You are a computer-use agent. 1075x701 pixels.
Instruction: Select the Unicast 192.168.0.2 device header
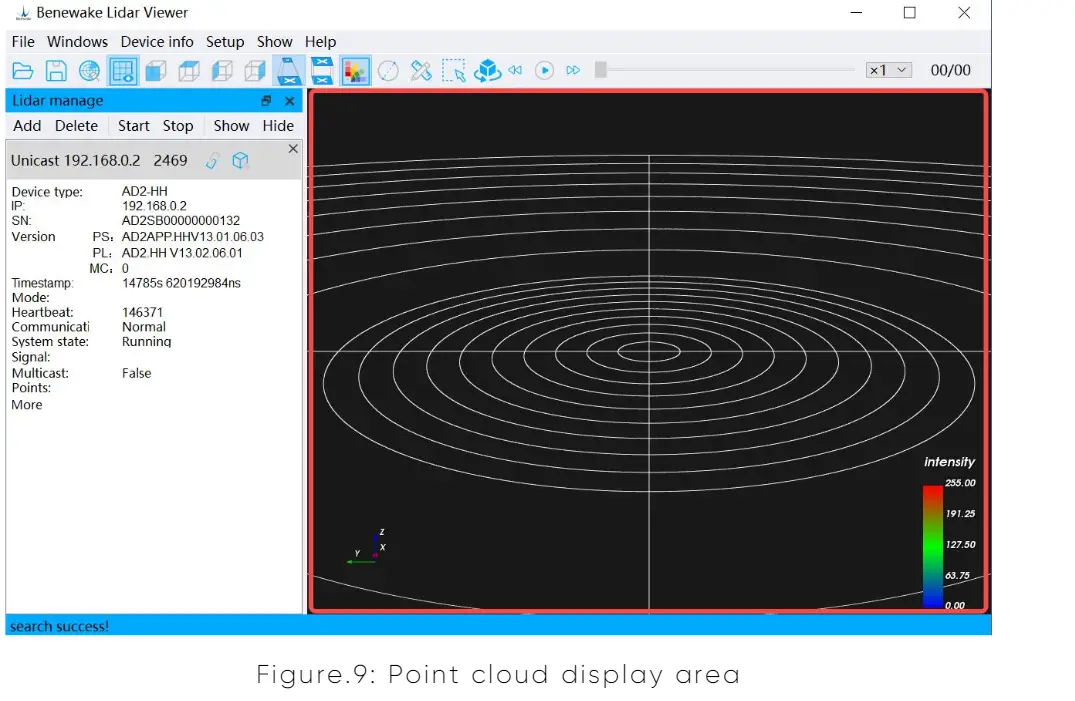[154, 161]
